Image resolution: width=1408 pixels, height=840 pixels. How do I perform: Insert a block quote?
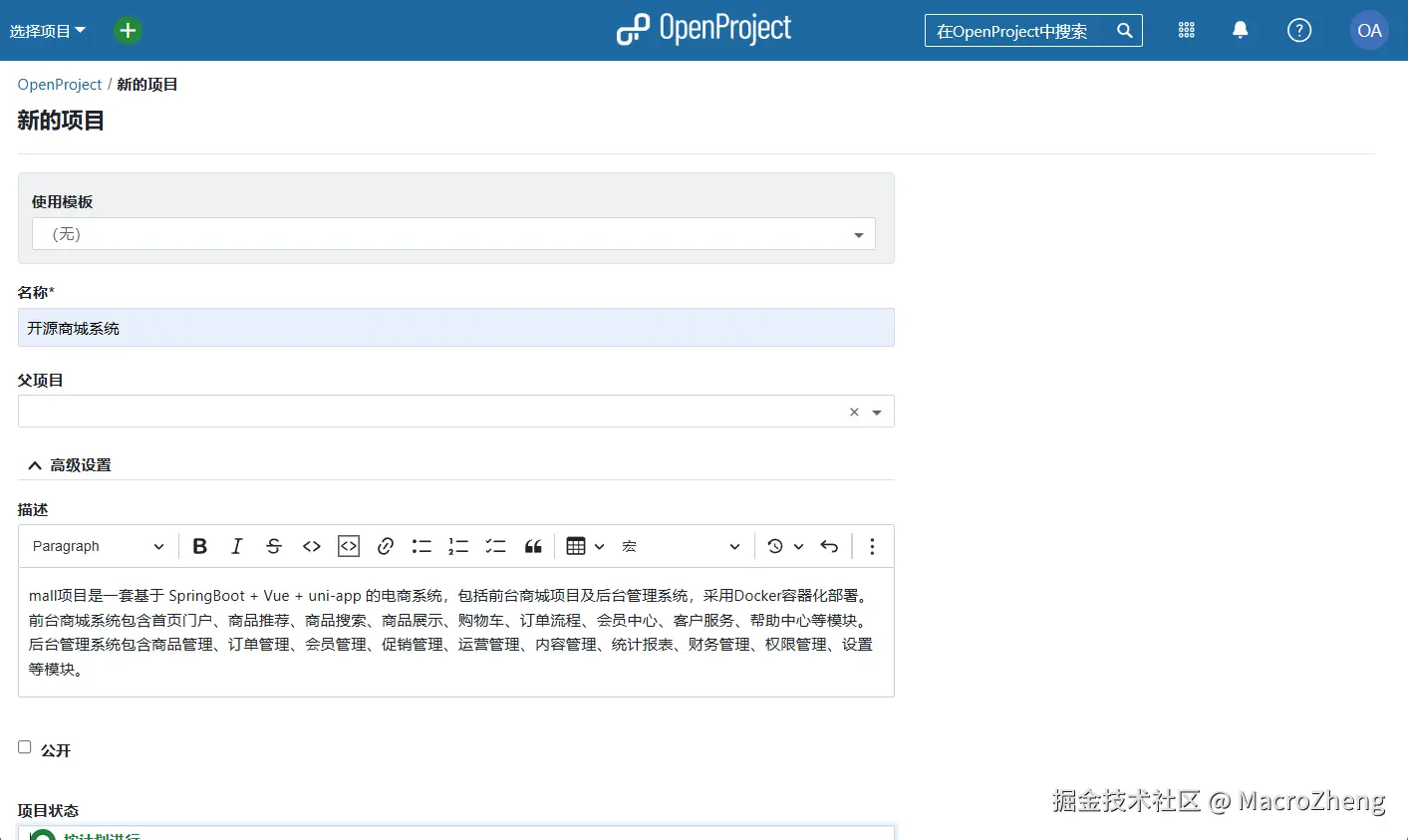533,546
